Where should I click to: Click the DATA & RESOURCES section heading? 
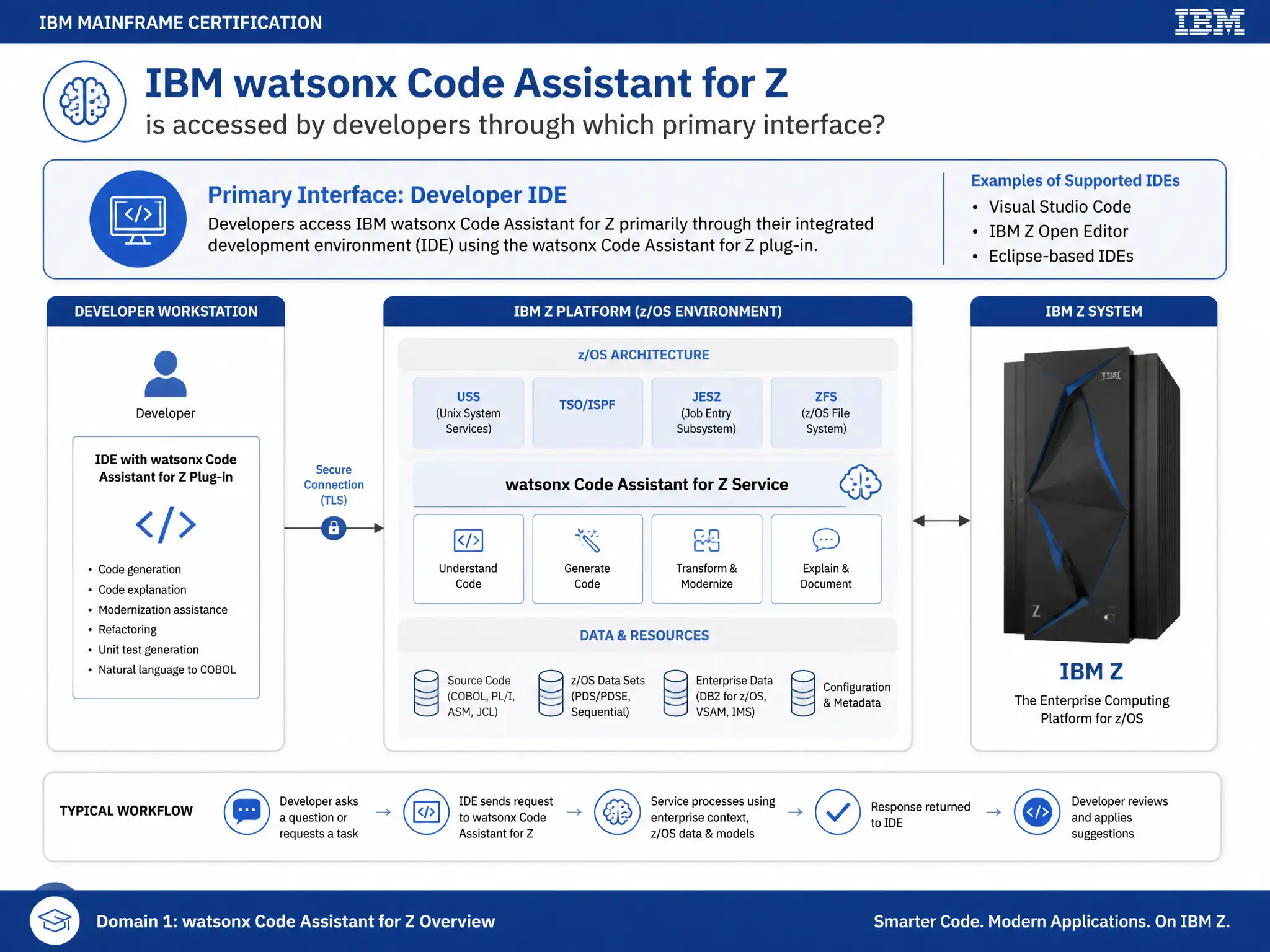tap(644, 635)
